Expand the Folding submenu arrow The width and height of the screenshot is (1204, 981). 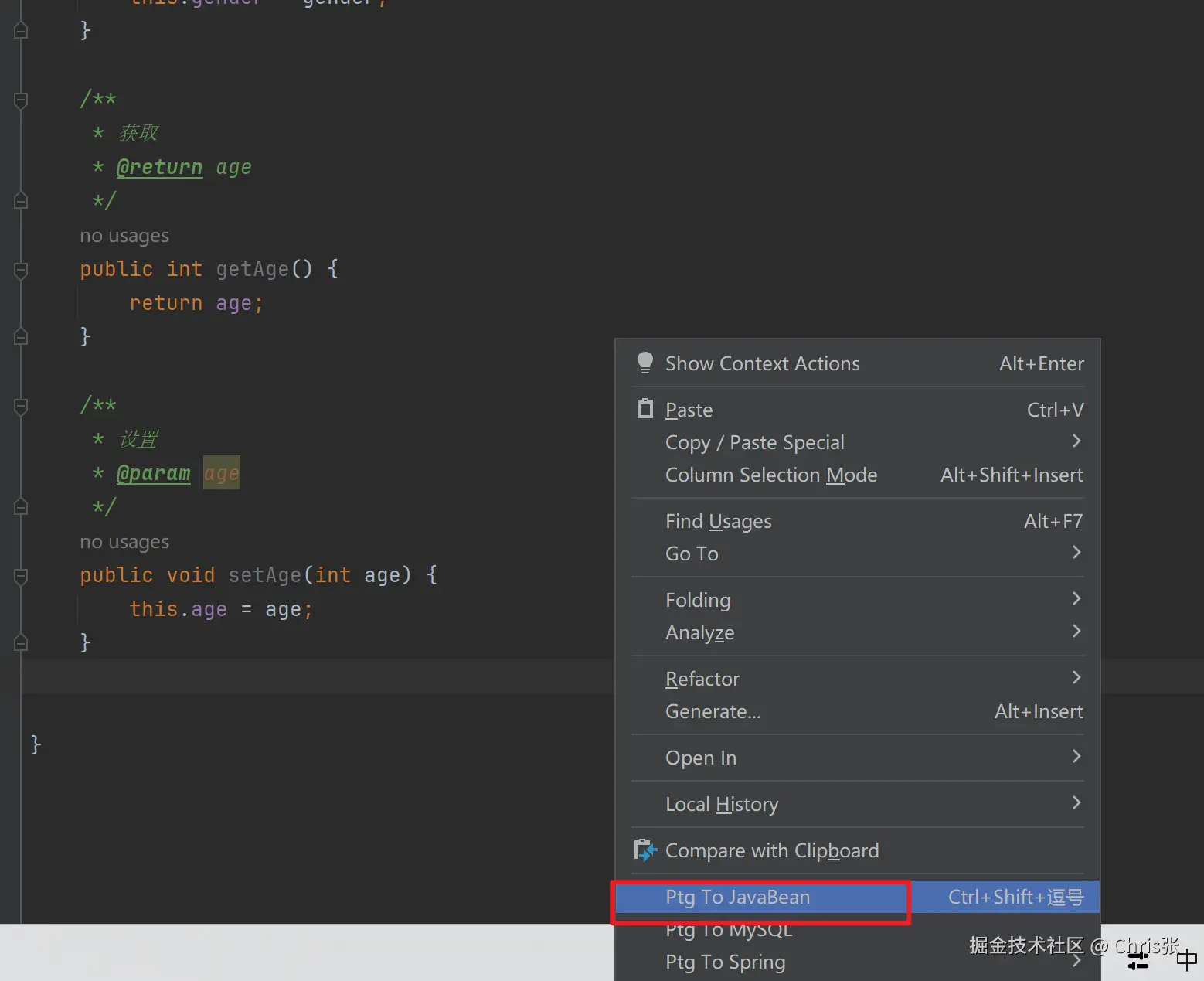(x=1076, y=598)
